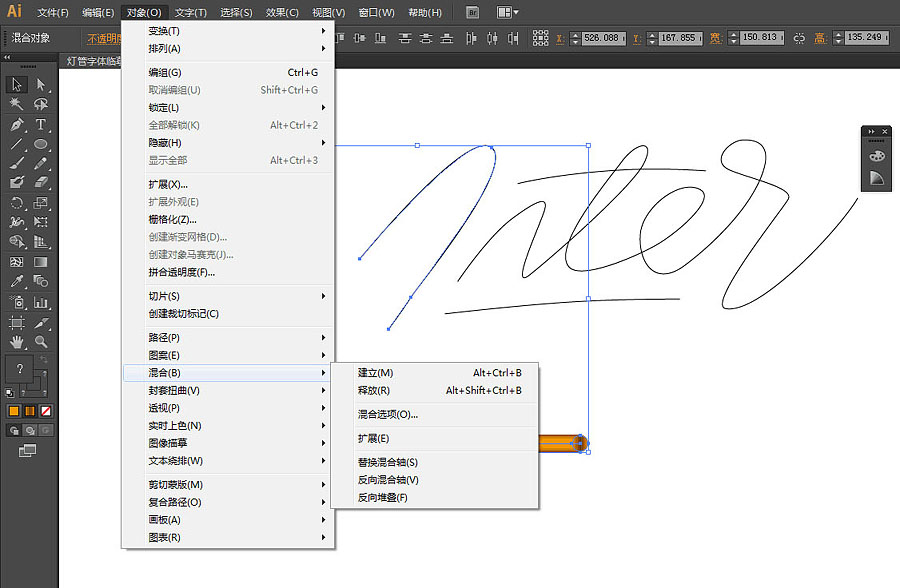
Task: Select the Pen tool
Action: point(14,125)
